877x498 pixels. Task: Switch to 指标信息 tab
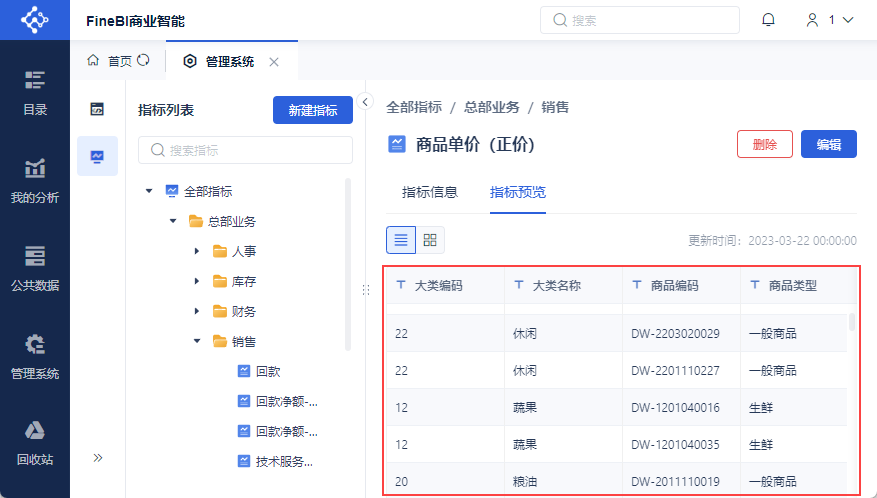pyautogui.click(x=430, y=192)
